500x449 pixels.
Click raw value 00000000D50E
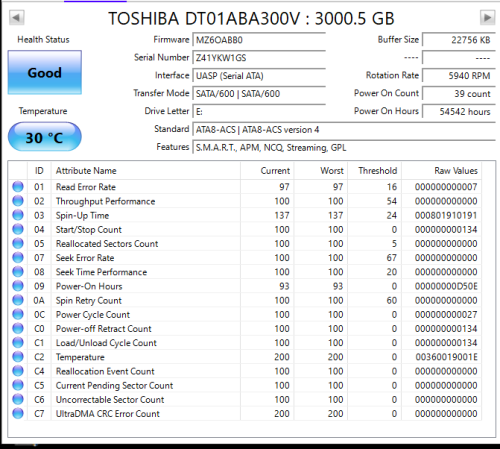446,286
